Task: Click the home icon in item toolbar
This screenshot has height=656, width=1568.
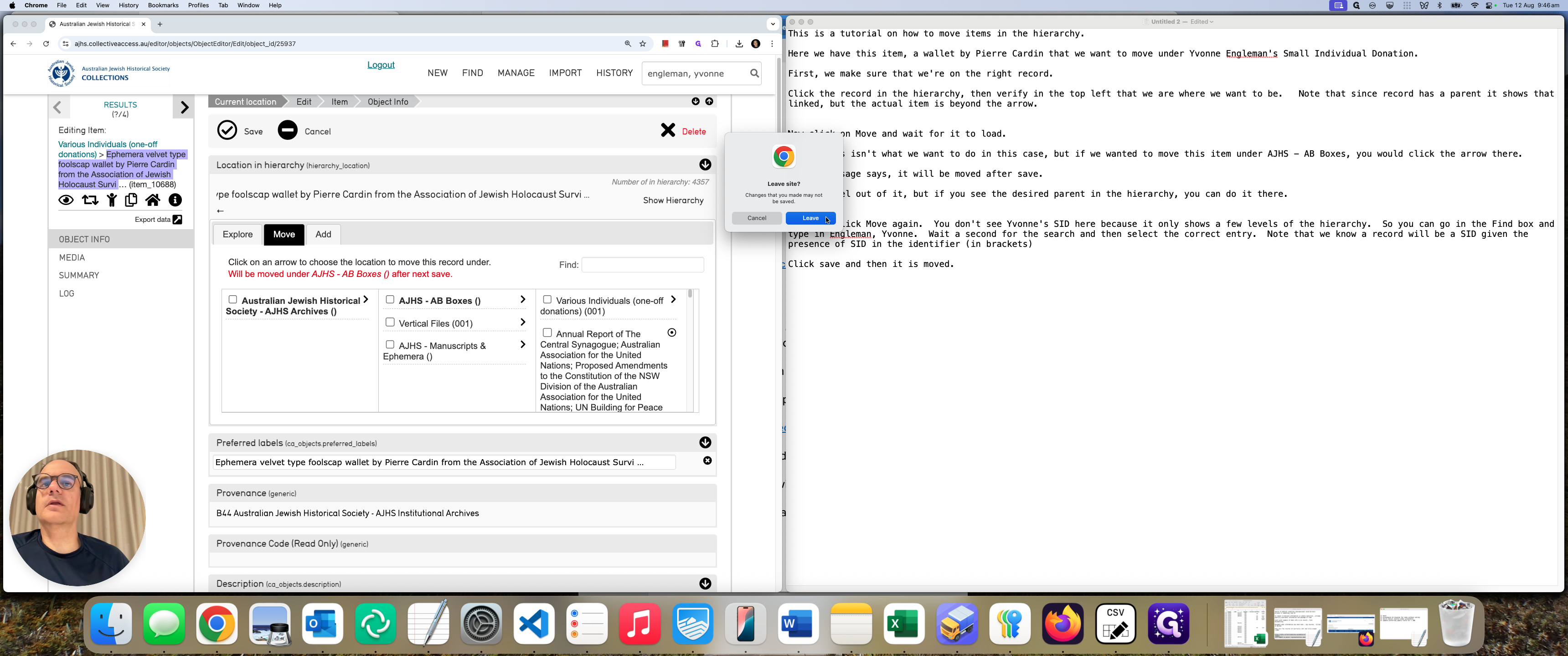Action: click(x=153, y=200)
